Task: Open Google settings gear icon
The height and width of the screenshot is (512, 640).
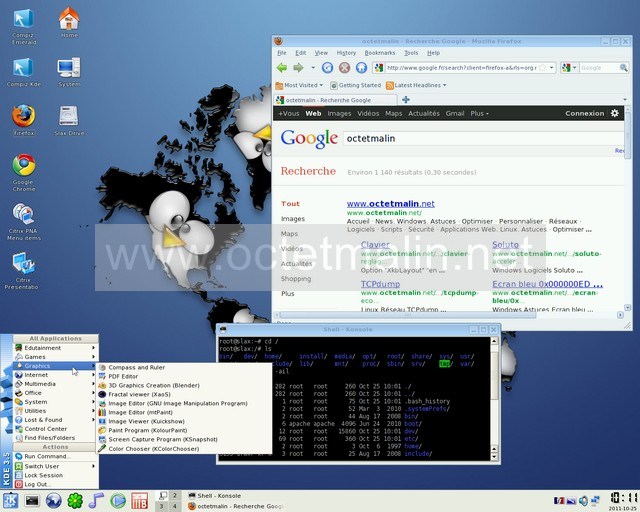Action: tap(615, 113)
